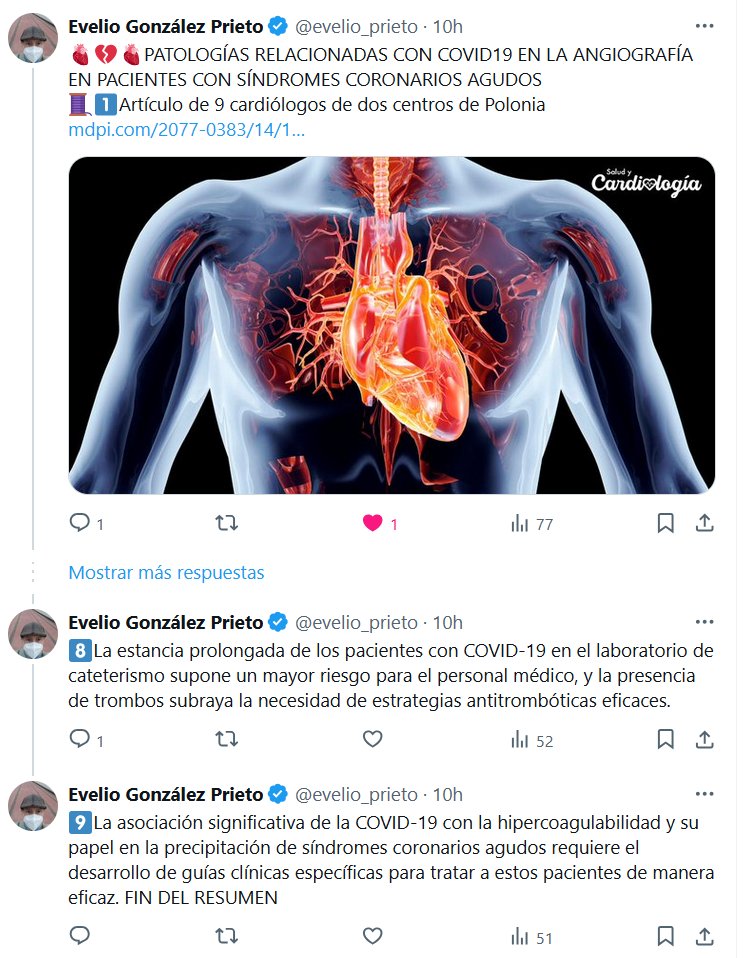The width and height of the screenshot is (746, 958).
Task: Reply to the first tweet about COVID19 angiography
Action: 80,523
